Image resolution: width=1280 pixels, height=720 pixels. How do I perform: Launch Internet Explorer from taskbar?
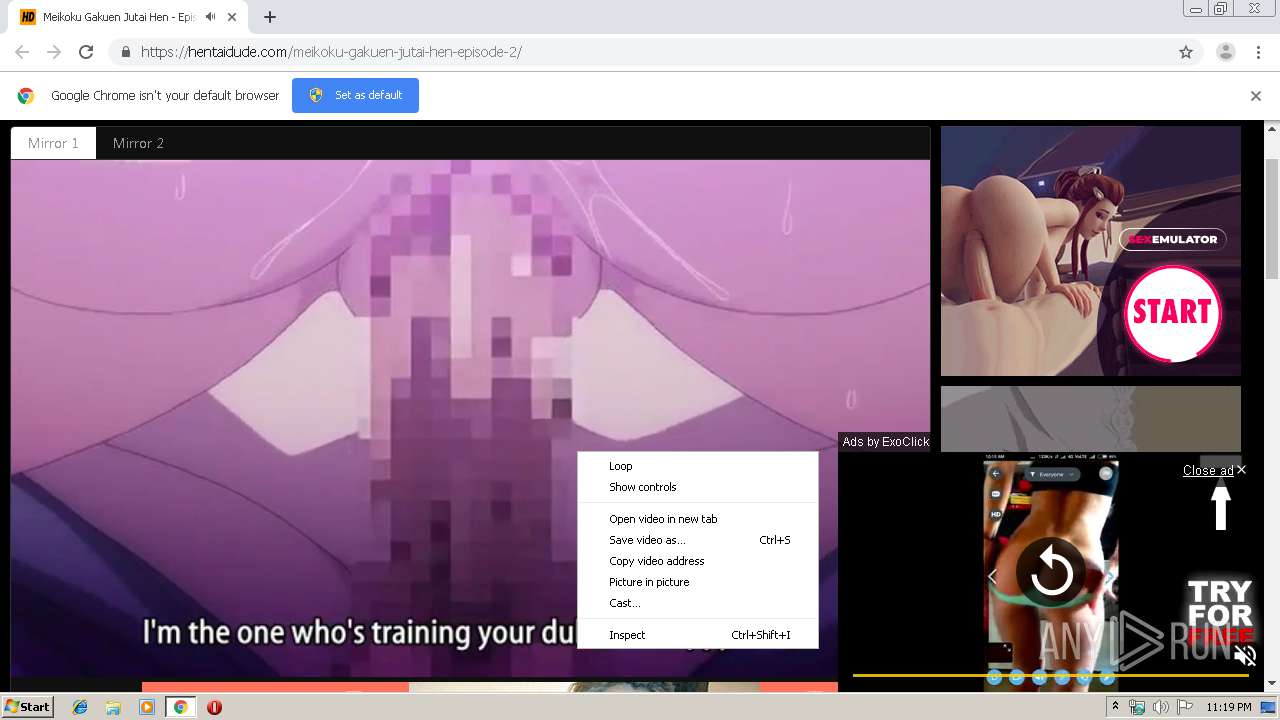click(x=80, y=707)
